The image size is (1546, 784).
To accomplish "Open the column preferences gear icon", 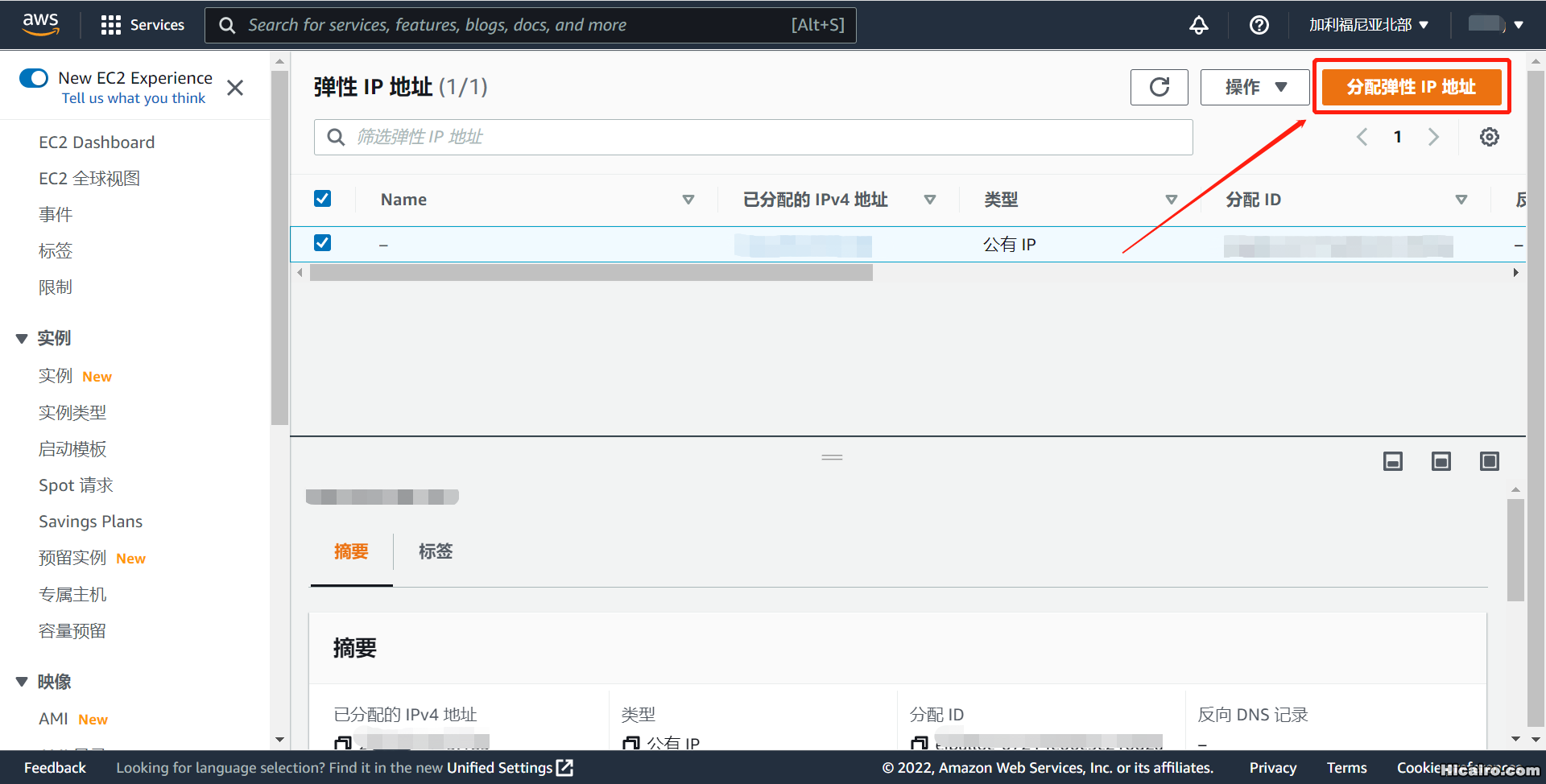I will coord(1489,137).
